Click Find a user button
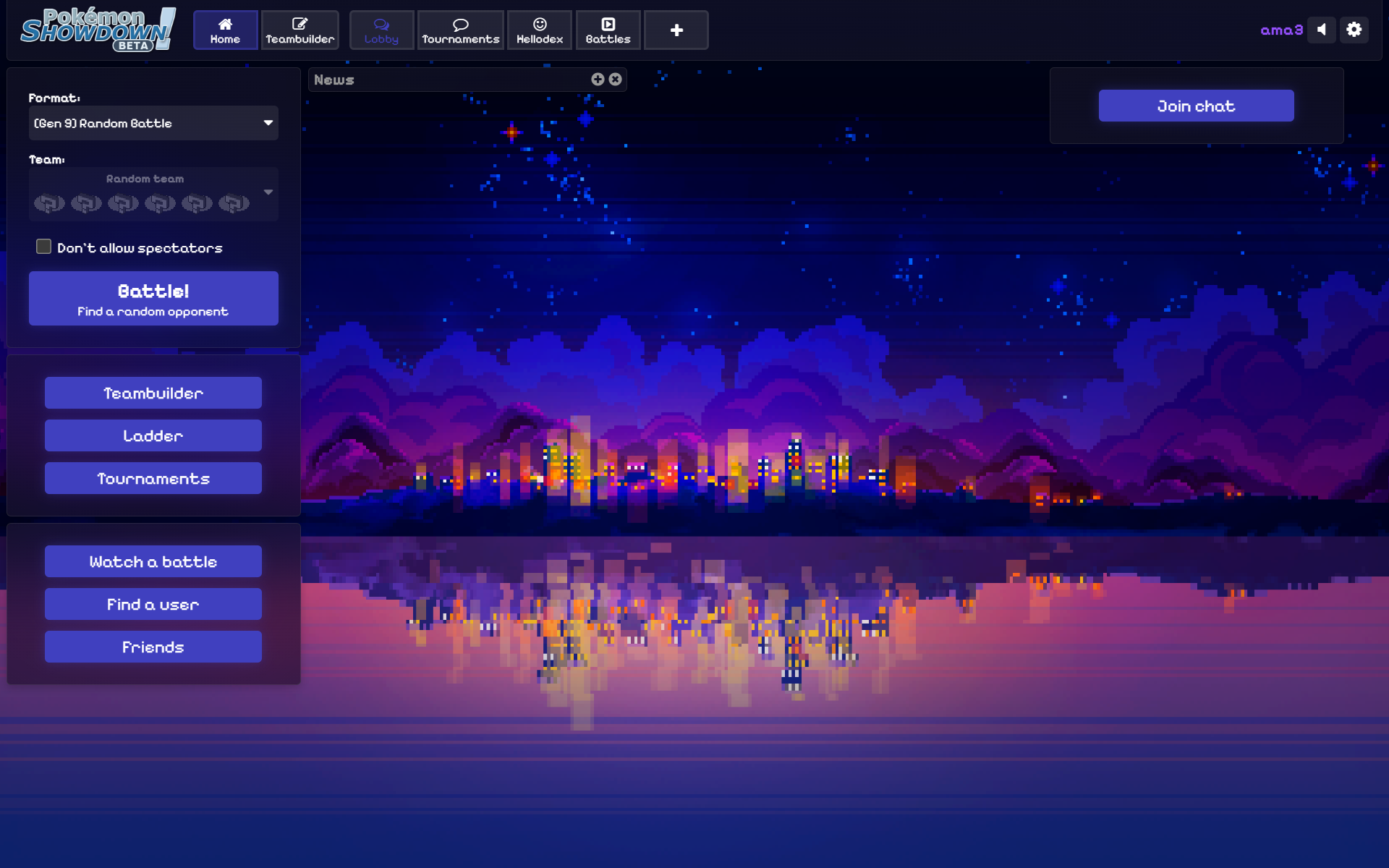Viewport: 1389px width, 868px height. 153,604
